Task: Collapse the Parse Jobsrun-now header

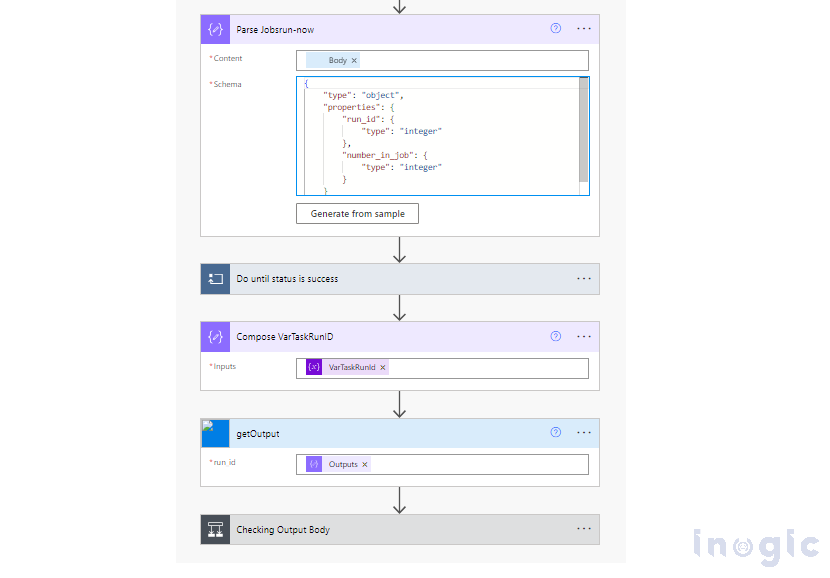Action: (x=400, y=29)
